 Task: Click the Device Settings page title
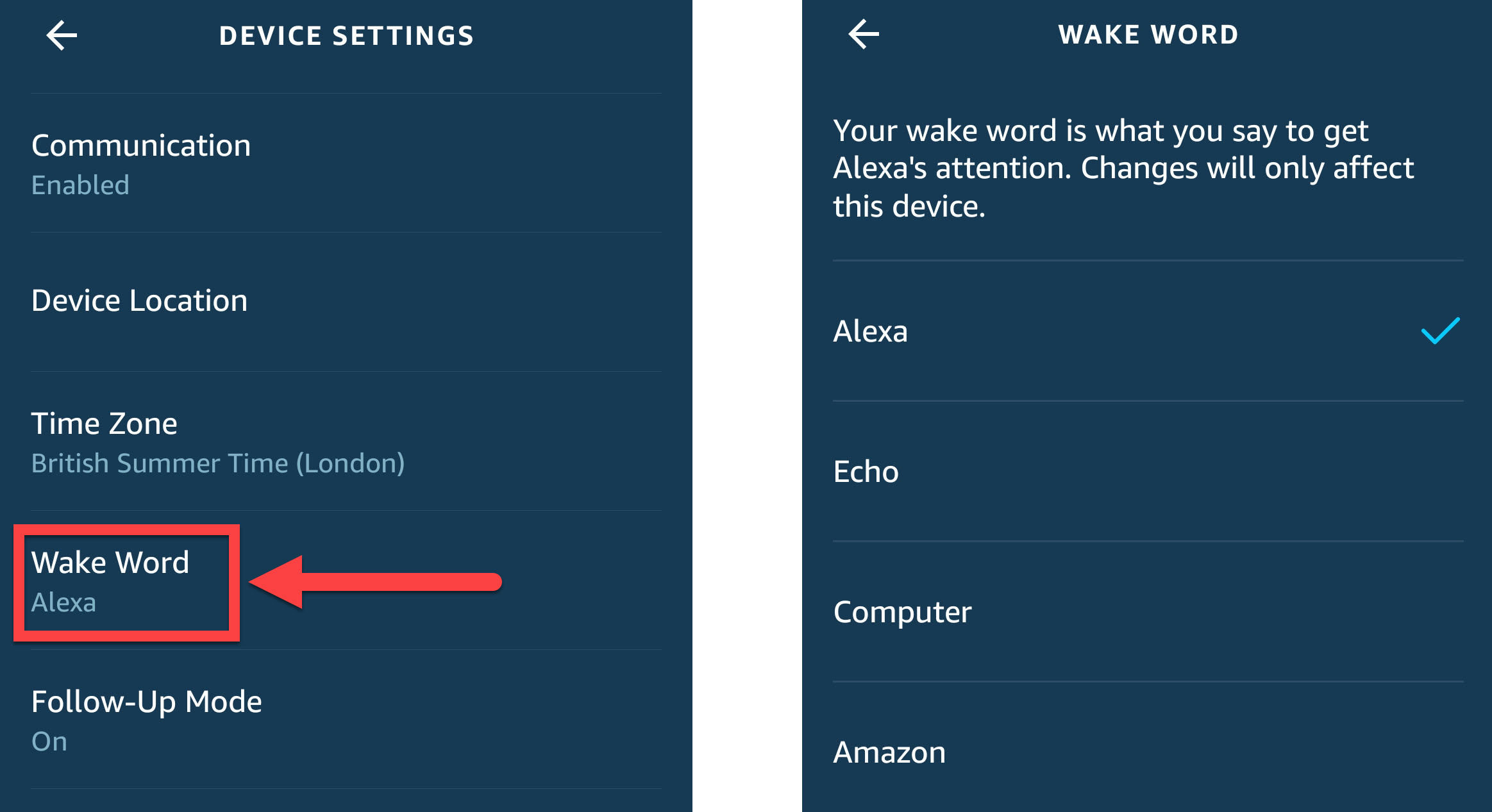pyautogui.click(x=346, y=36)
